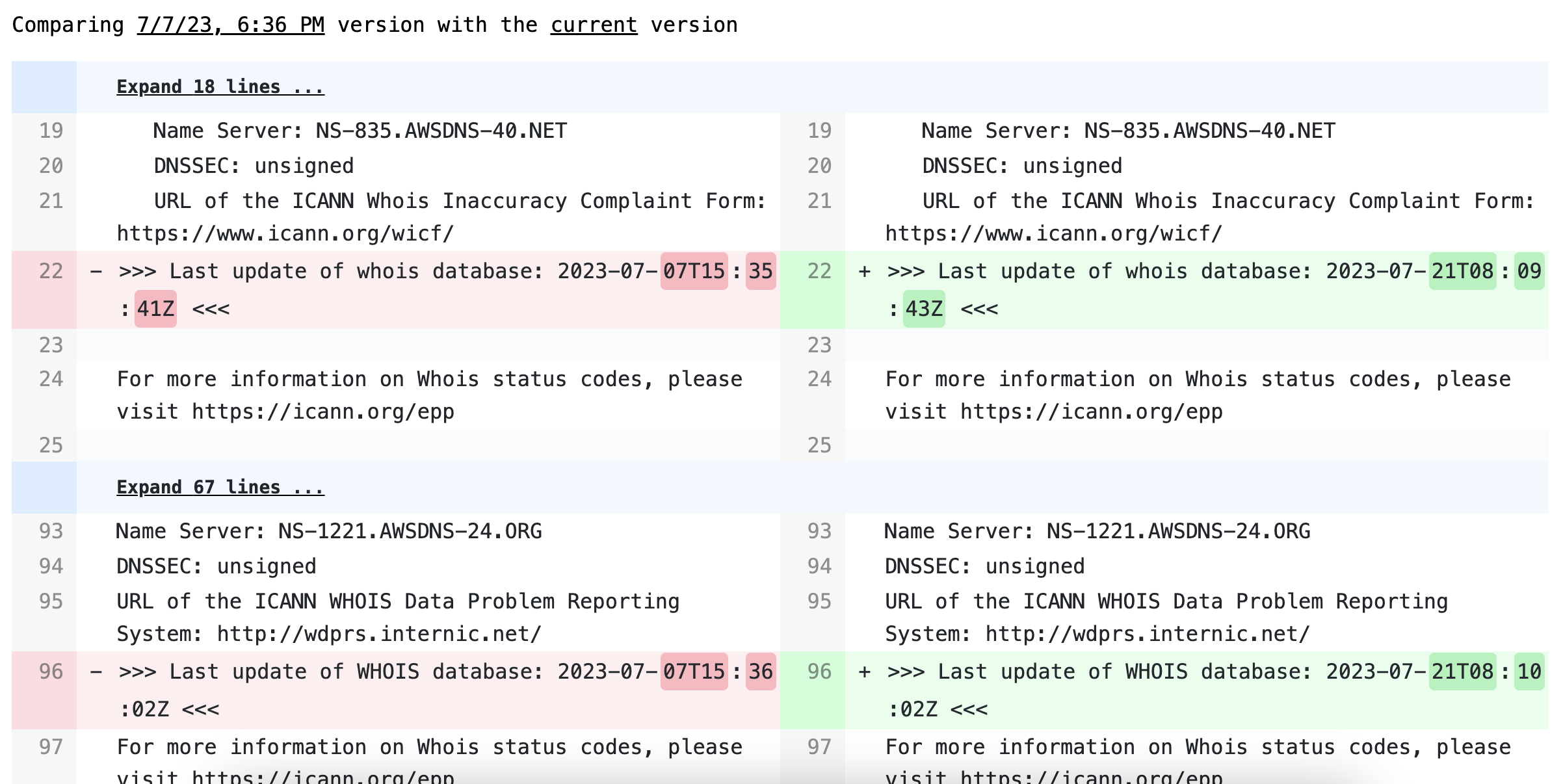
Task: Click the highlighted deleted text 07T15
Action: (692, 271)
